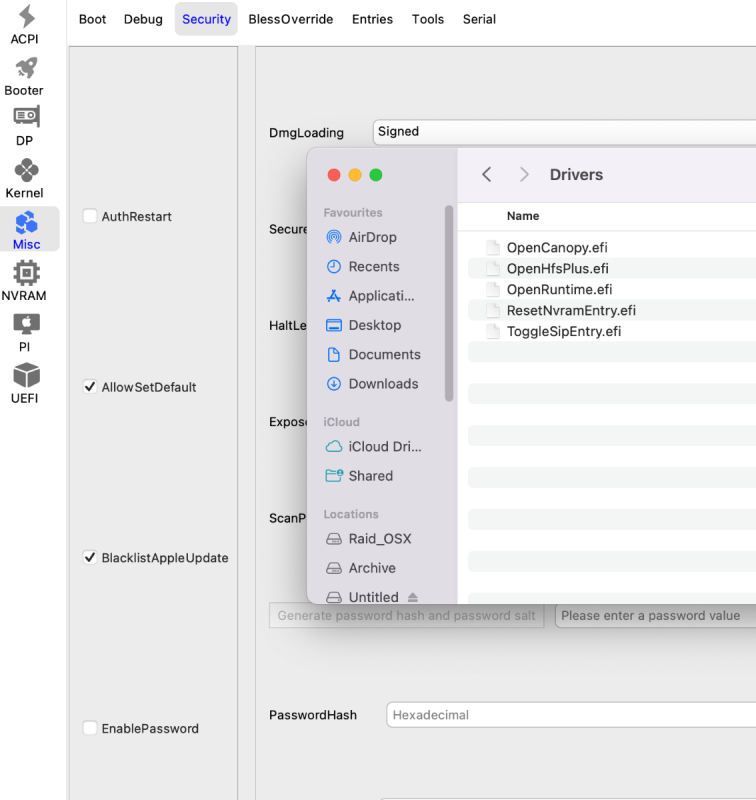
Task: Sort files by Name column header
Action: click(x=523, y=216)
